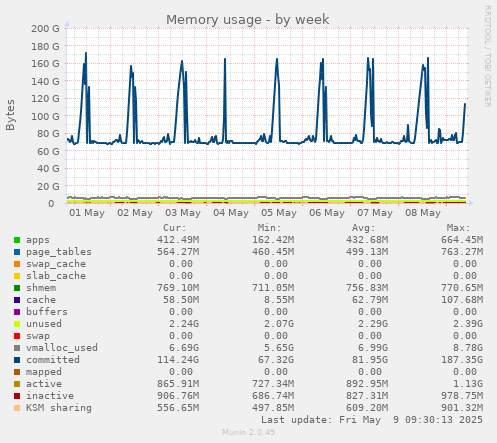Click the '04 May' x-axis label
497x443 pixels.
(x=231, y=213)
